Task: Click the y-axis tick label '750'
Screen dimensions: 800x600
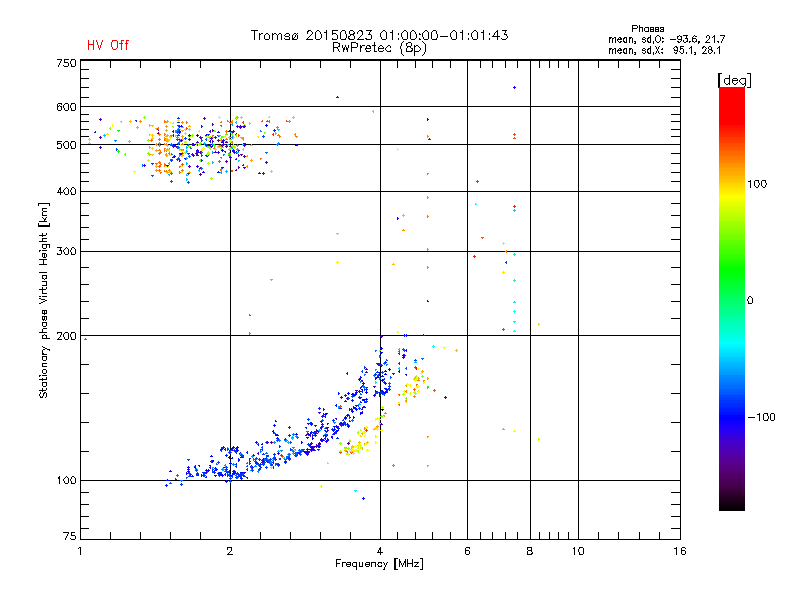Action: point(66,63)
